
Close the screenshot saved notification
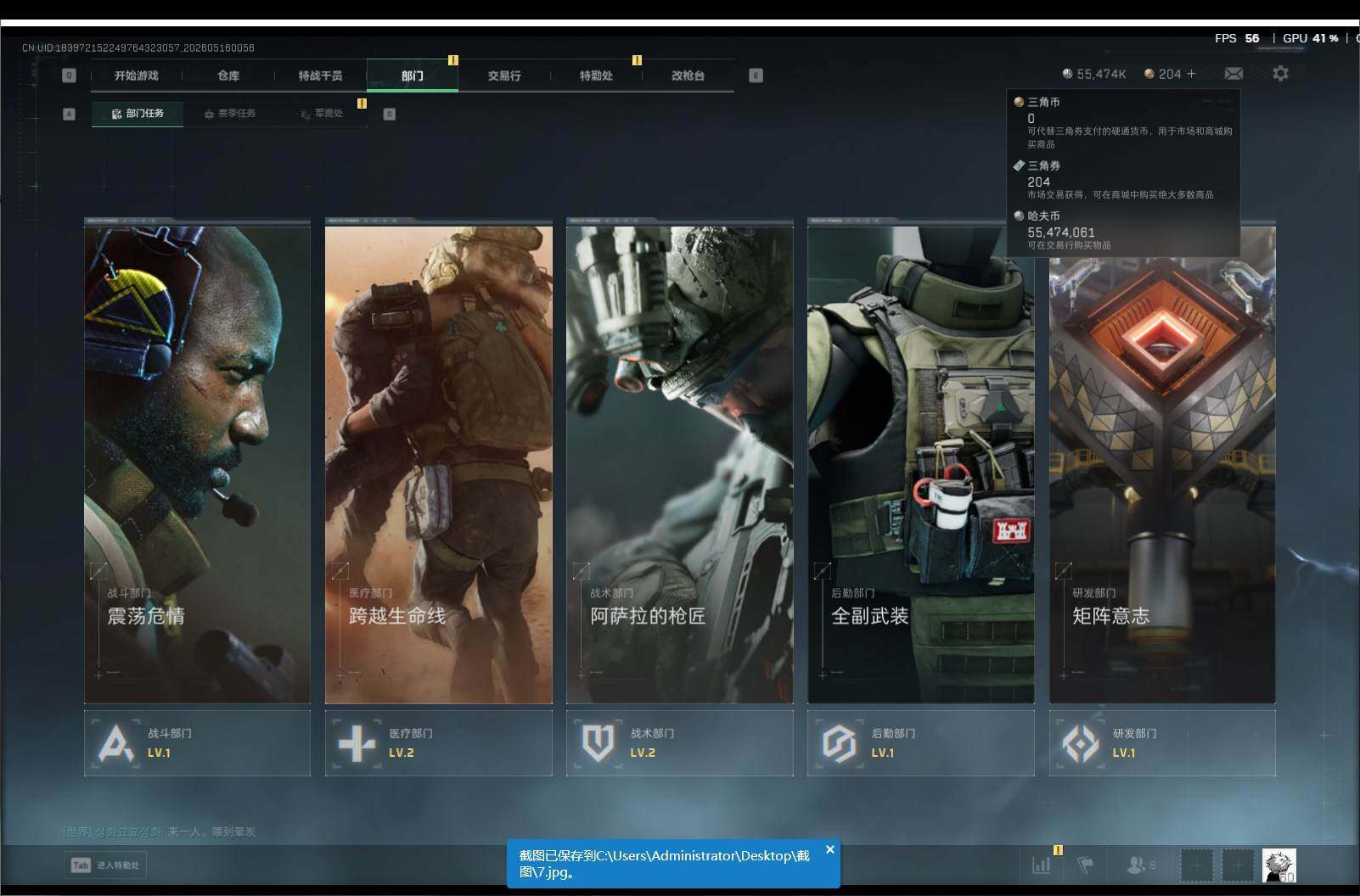coord(830,849)
